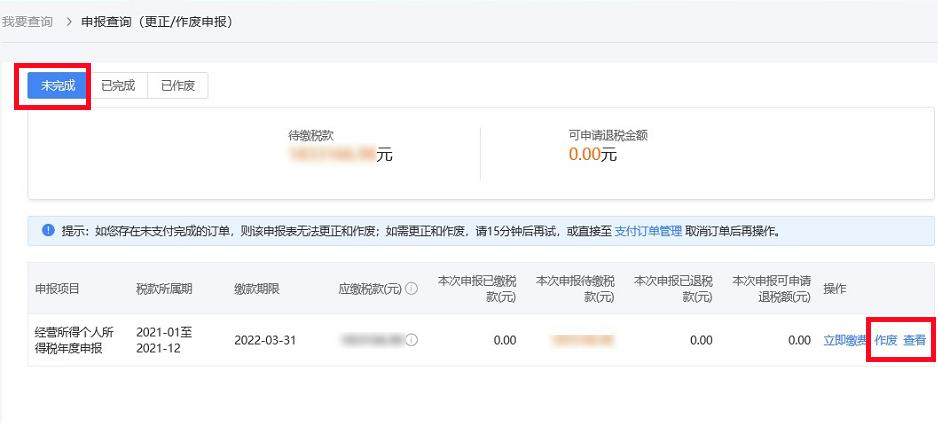Viewport: 938px width, 423px height.
Task: Click the 2022-03-31 deadline cell
Action: (263, 340)
